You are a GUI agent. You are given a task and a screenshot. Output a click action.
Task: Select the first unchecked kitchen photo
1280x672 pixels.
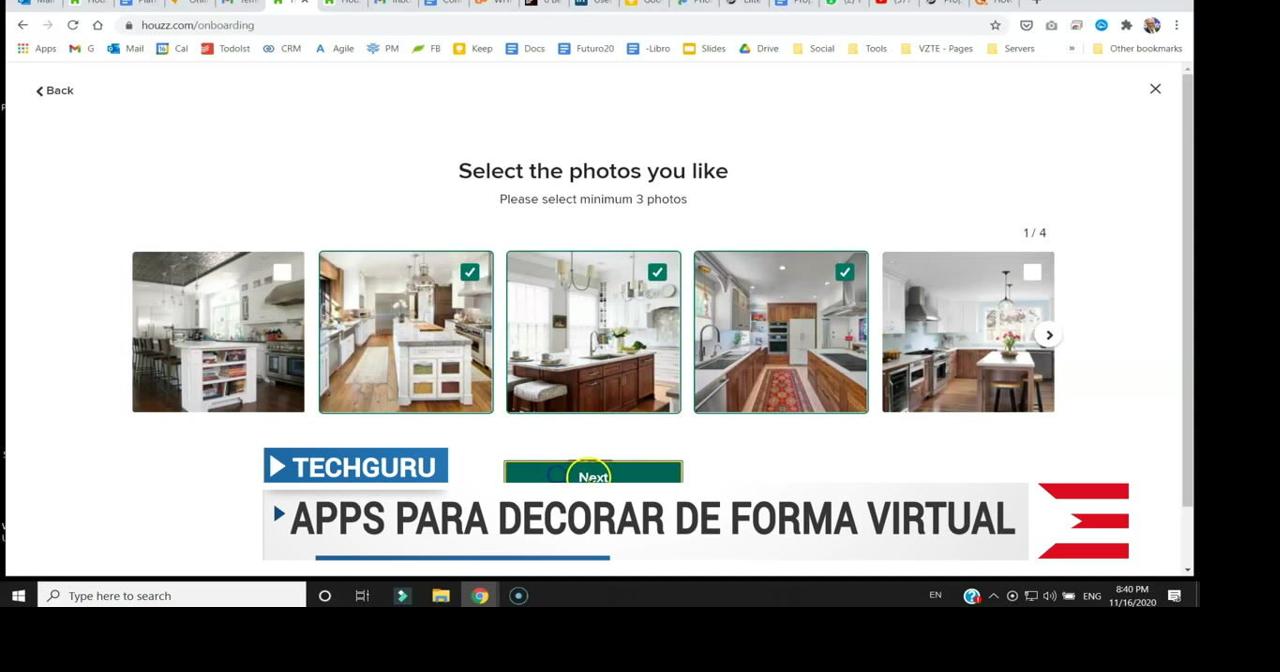click(x=281, y=271)
